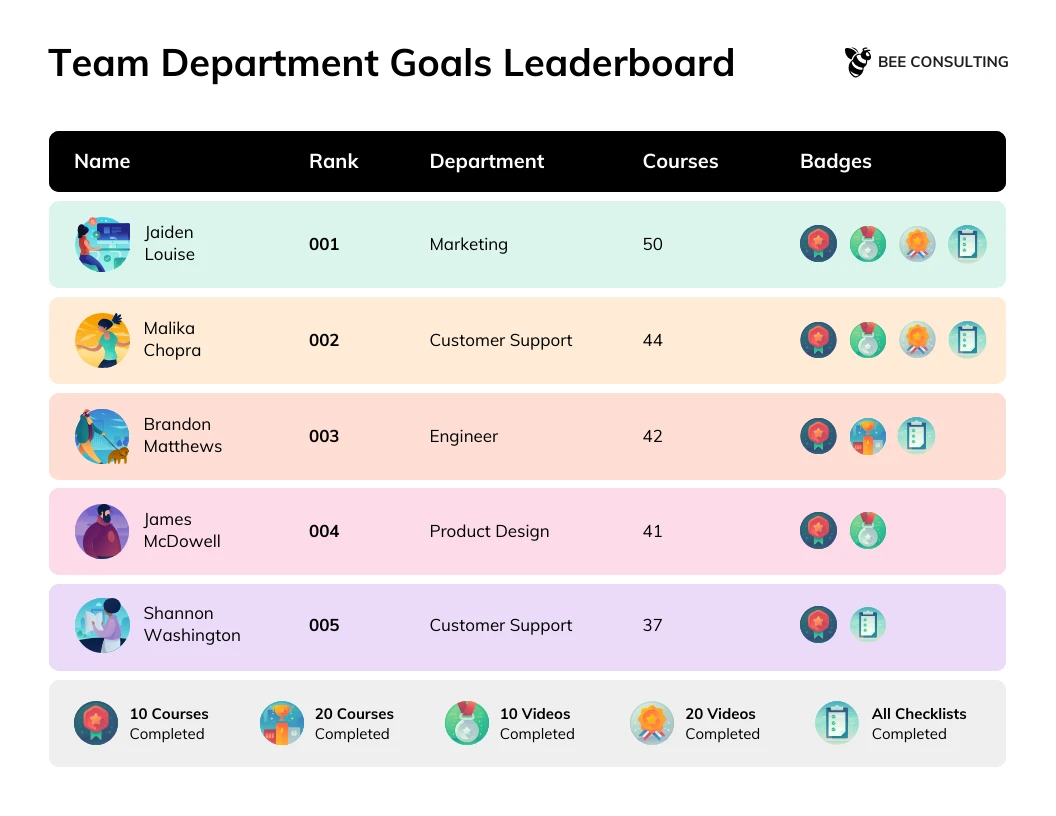
Task: Select James McDowell's 10 Videos Completed badge
Action: pos(868,531)
